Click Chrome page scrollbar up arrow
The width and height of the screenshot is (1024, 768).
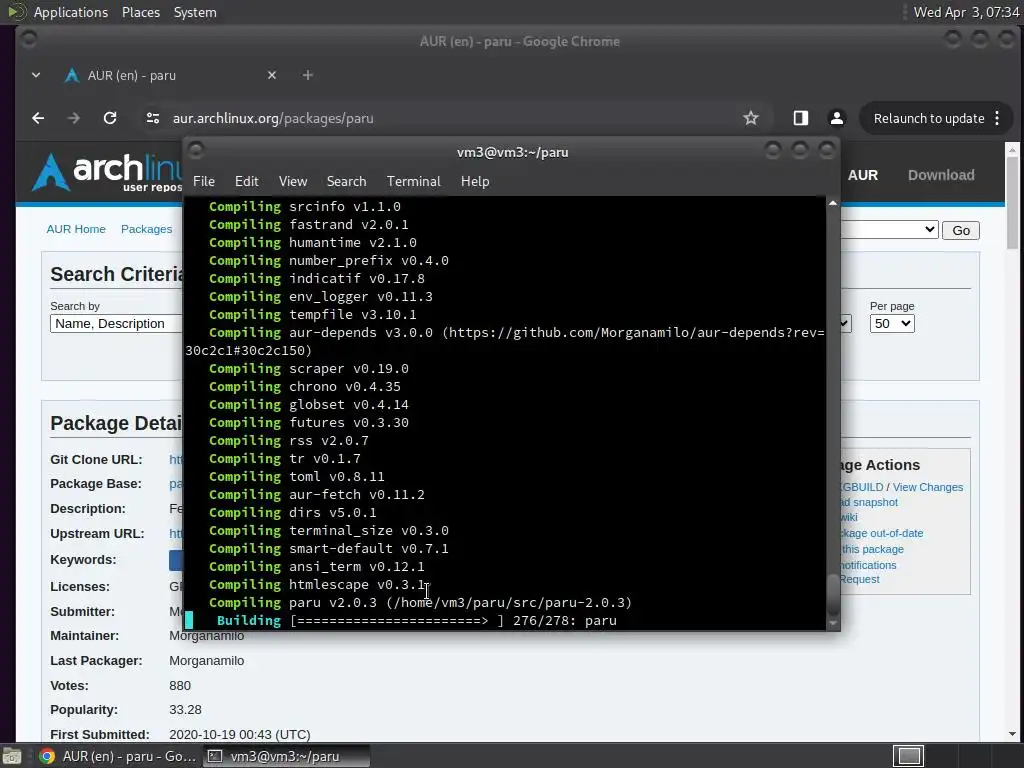click(x=1012, y=150)
